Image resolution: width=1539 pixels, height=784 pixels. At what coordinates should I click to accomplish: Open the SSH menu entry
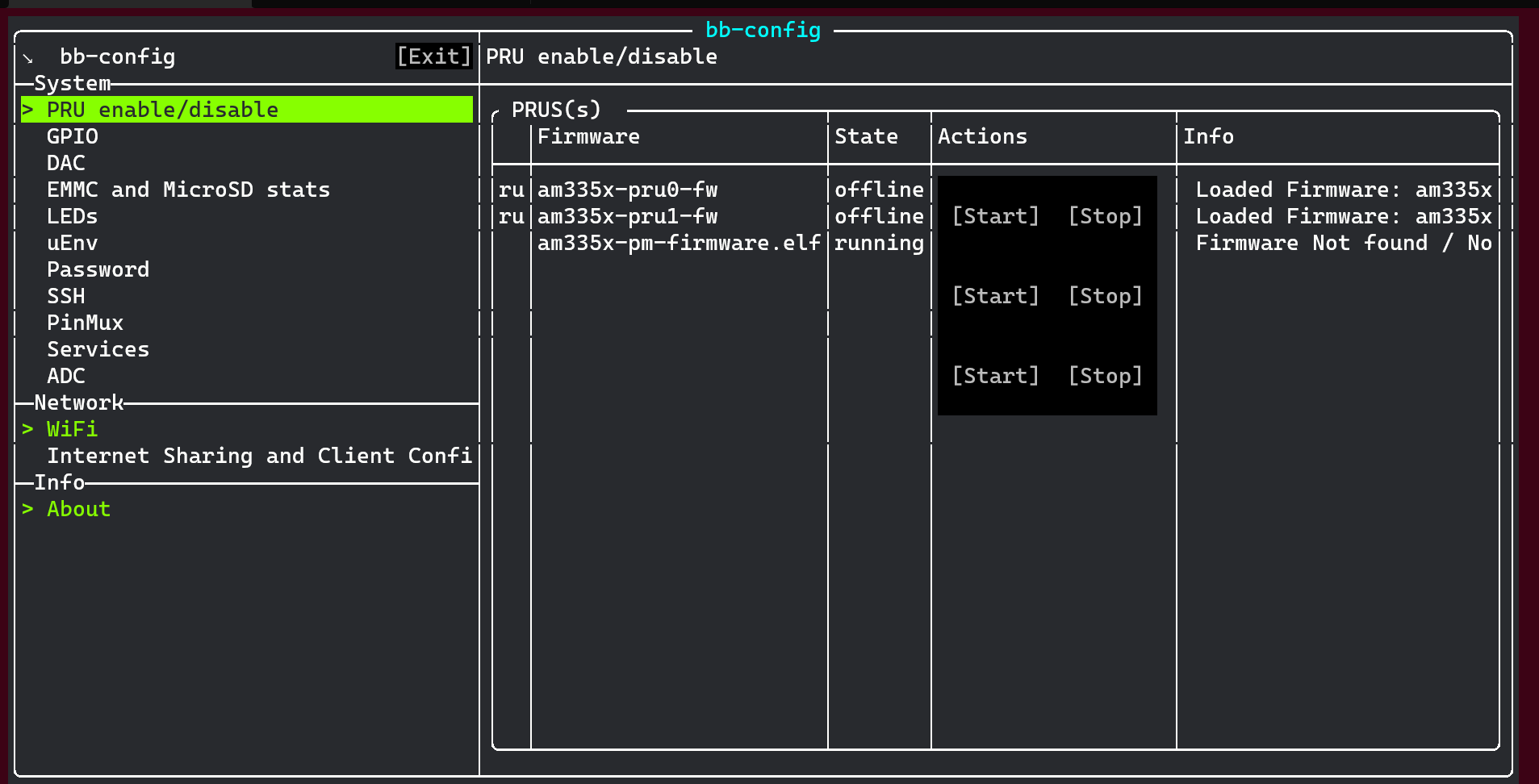coord(66,296)
